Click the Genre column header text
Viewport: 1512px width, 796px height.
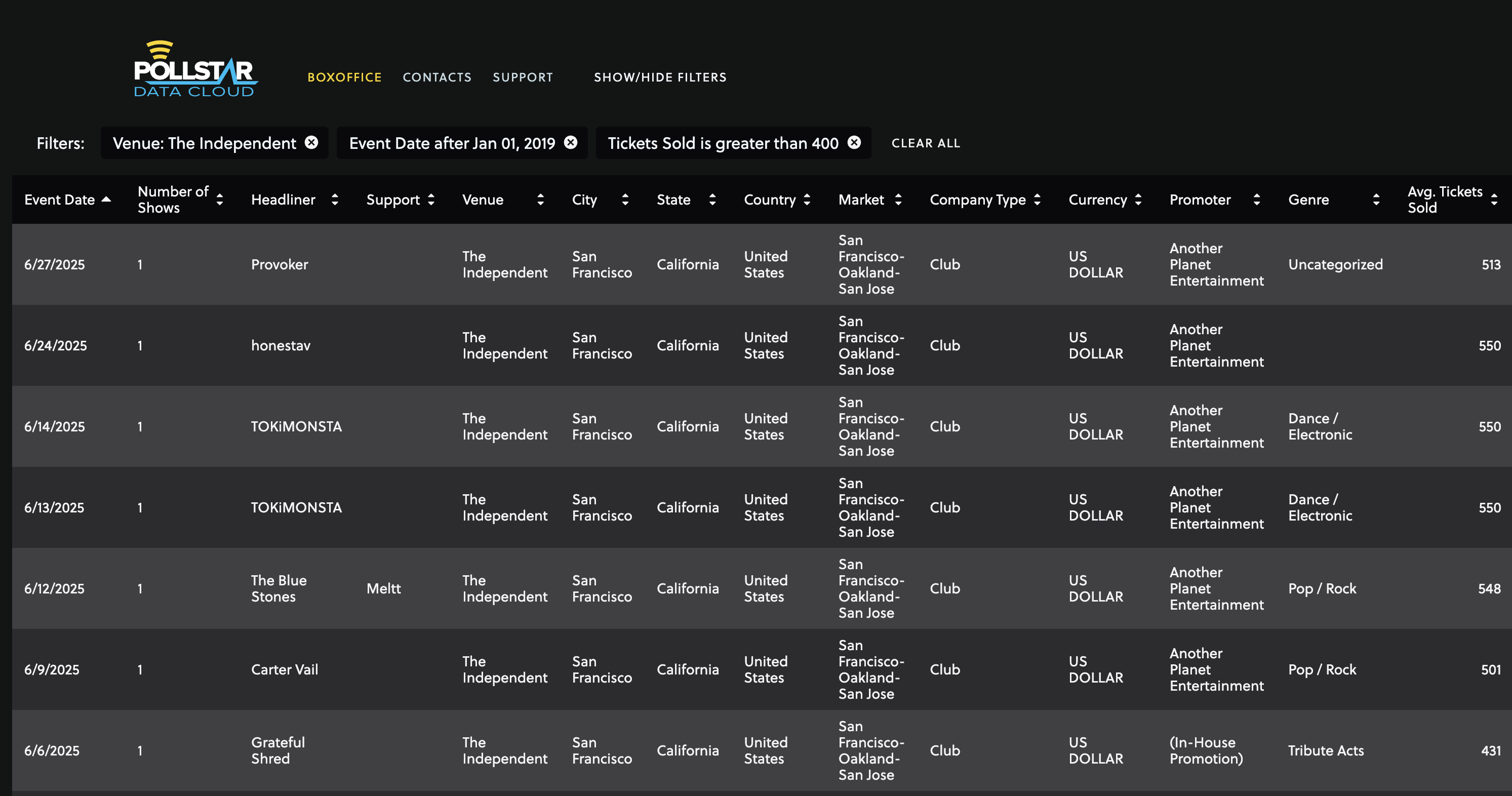[1308, 200]
